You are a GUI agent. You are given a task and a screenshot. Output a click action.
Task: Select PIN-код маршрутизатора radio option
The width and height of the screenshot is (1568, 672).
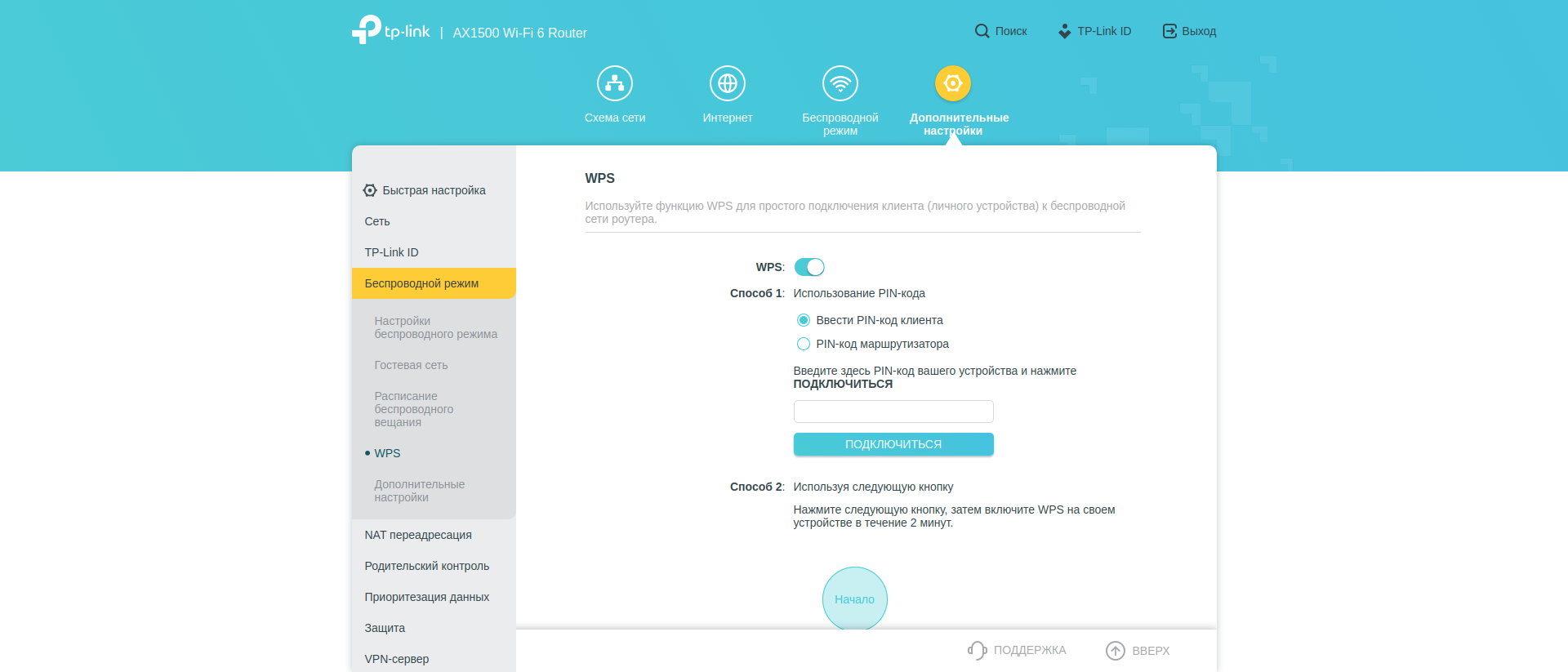pyautogui.click(x=804, y=344)
